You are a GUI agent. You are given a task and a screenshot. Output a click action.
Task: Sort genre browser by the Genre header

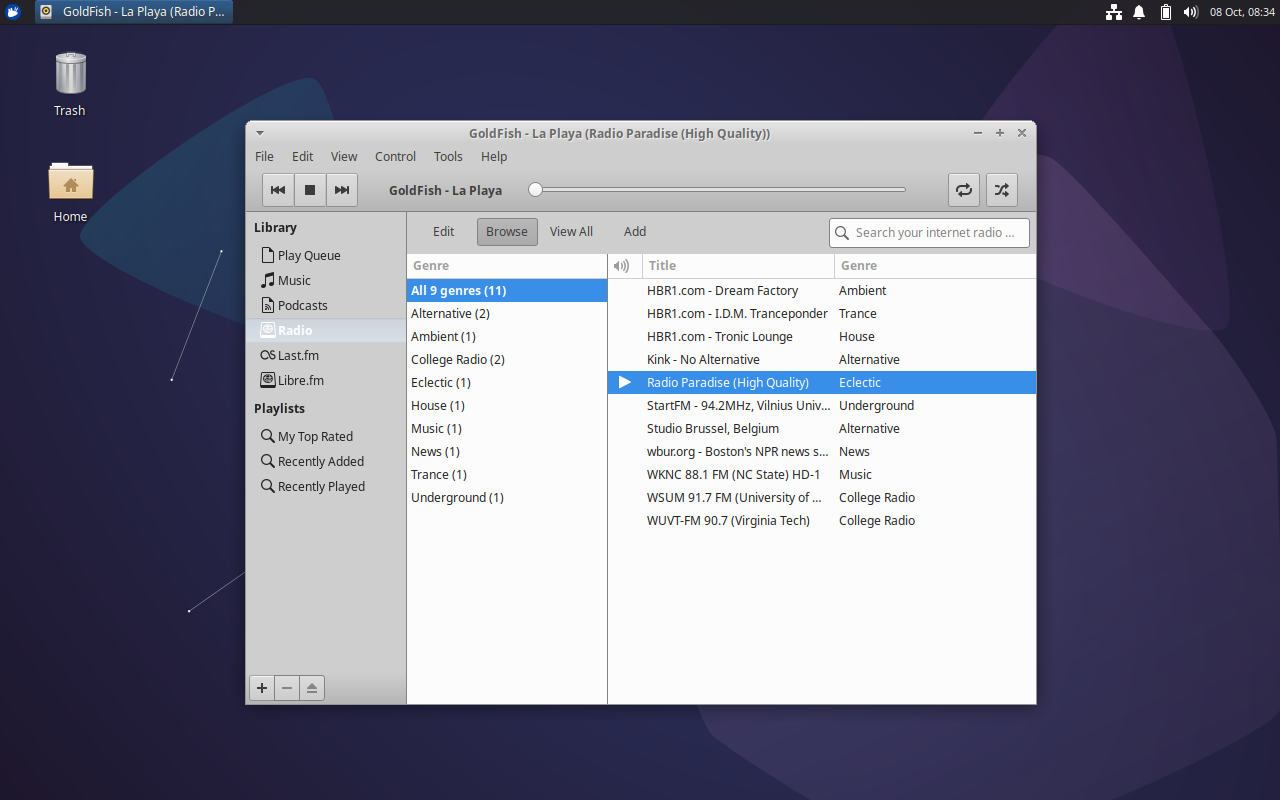pyautogui.click(x=507, y=266)
